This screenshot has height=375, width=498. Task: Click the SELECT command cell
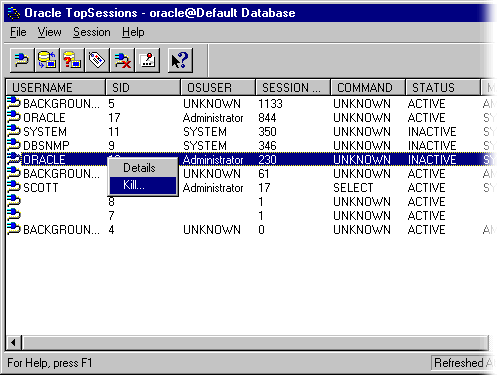[x=353, y=188]
